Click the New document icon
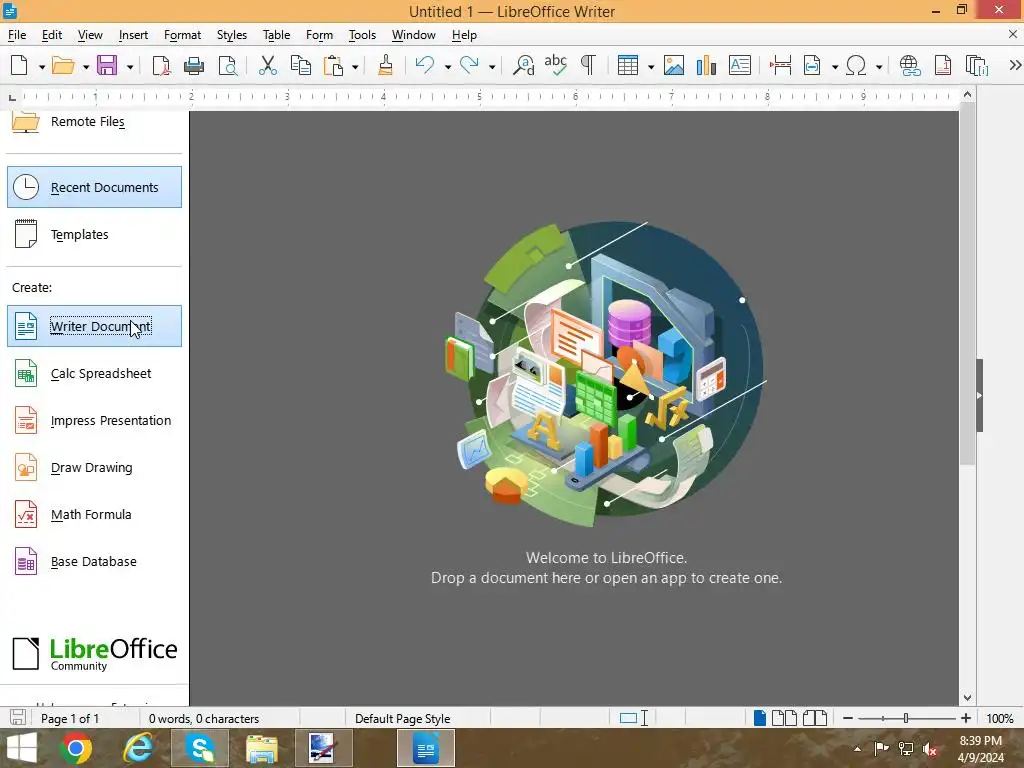Viewport: 1024px width, 768px height. (x=20, y=65)
